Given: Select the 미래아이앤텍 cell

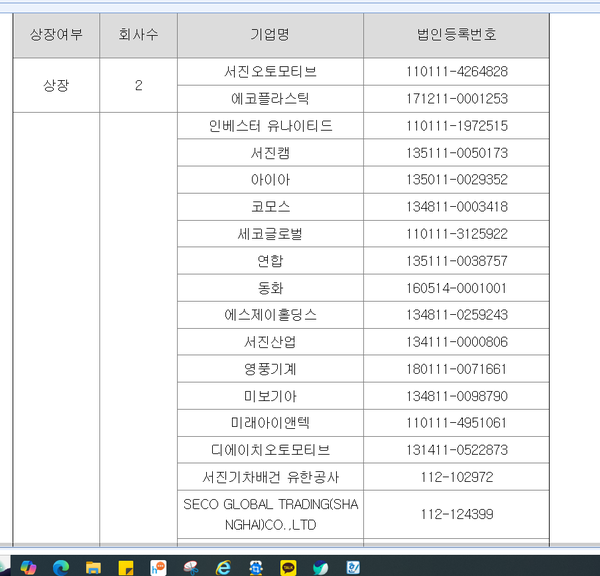Looking at the screenshot, I should 270,423.
